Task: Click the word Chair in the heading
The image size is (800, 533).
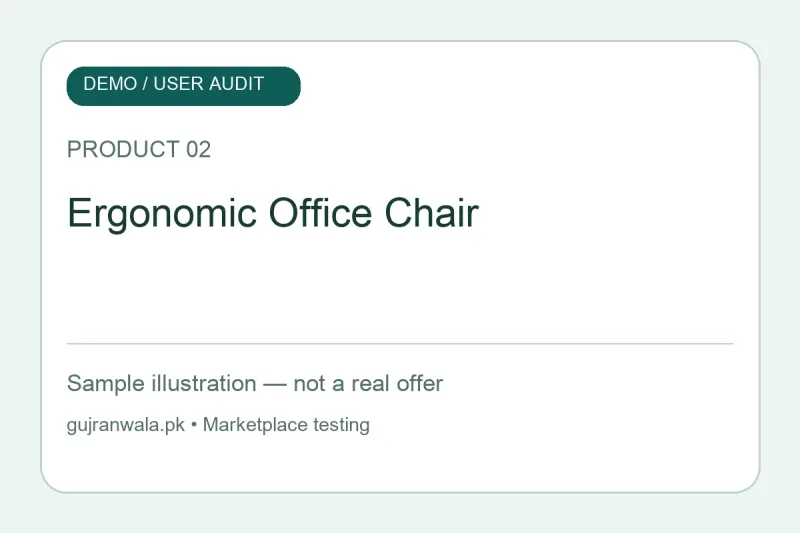Action: pos(432,212)
